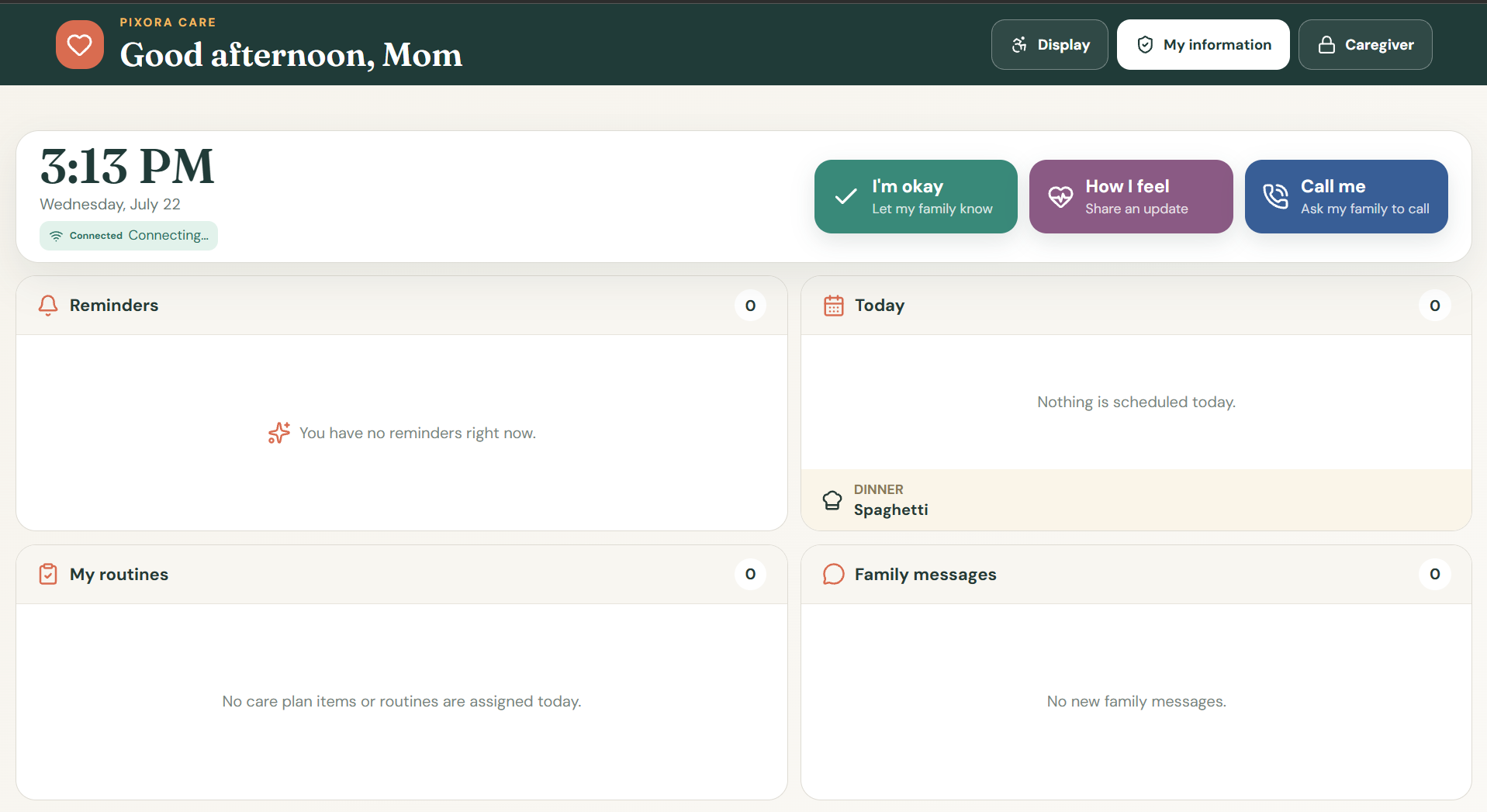
Task: Click 'No care plan items or routines' message
Action: tap(402, 701)
